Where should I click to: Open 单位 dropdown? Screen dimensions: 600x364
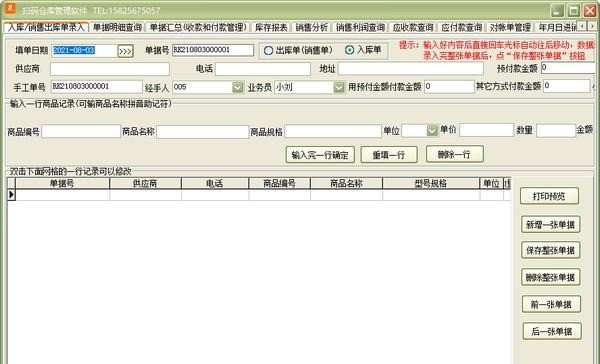tap(432, 131)
